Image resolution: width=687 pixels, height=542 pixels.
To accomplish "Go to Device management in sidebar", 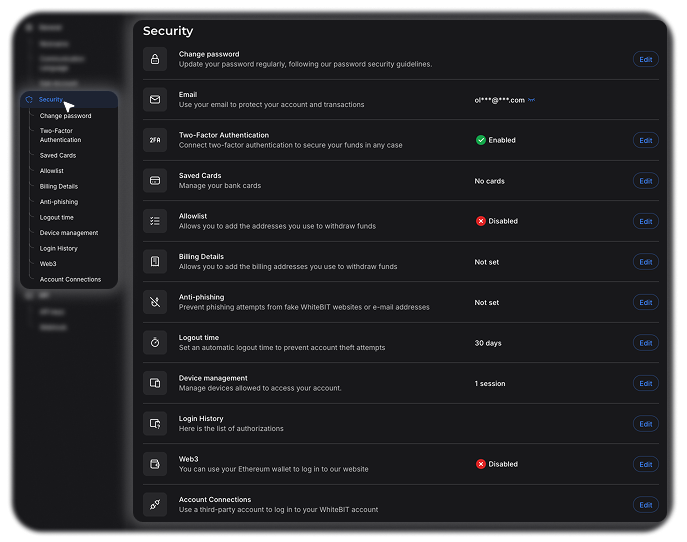I will pyautogui.click(x=68, y=233).
